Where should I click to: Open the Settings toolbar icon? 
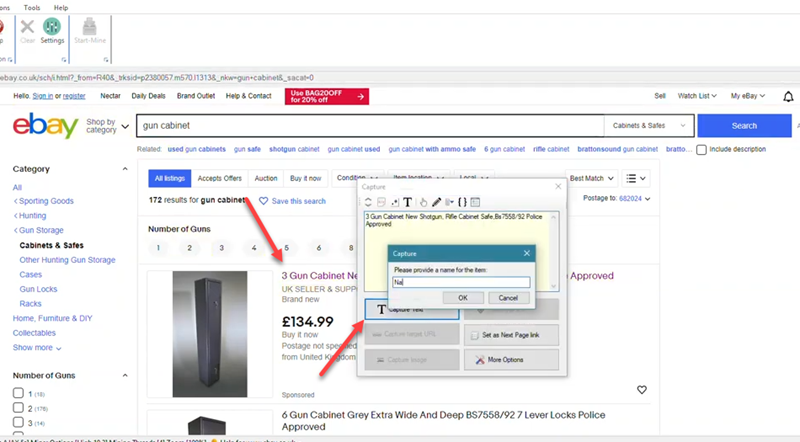click(x=52, y=29)
